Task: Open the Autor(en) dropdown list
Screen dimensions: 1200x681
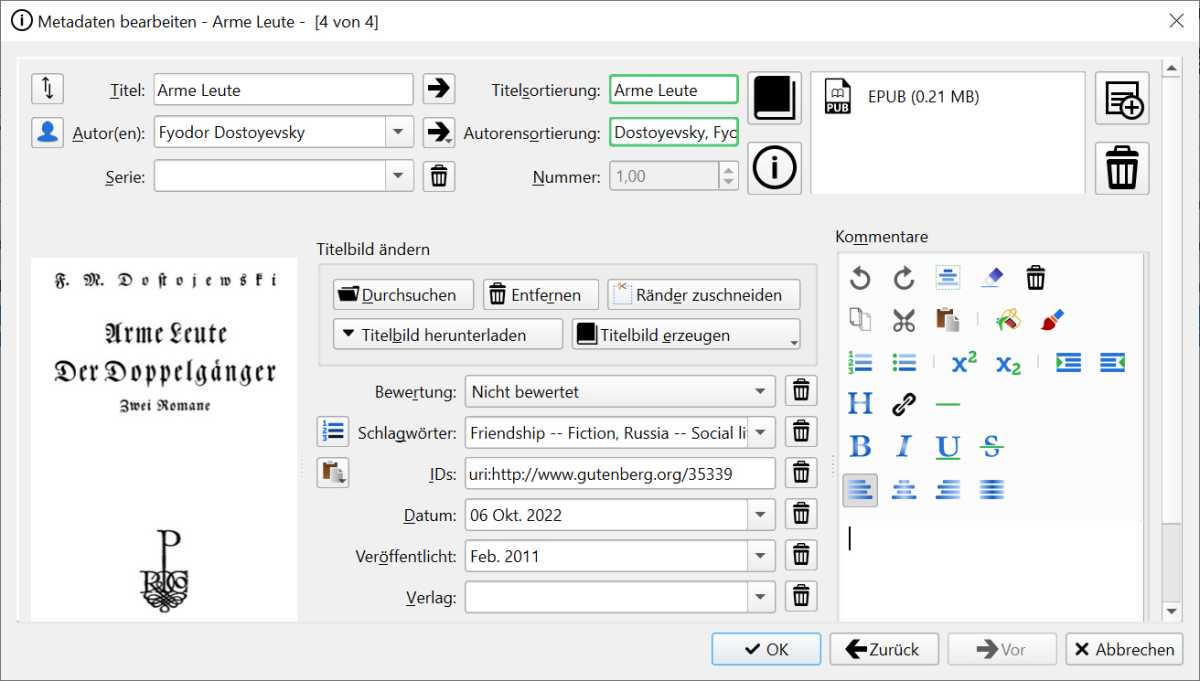Action: (398, 131)
